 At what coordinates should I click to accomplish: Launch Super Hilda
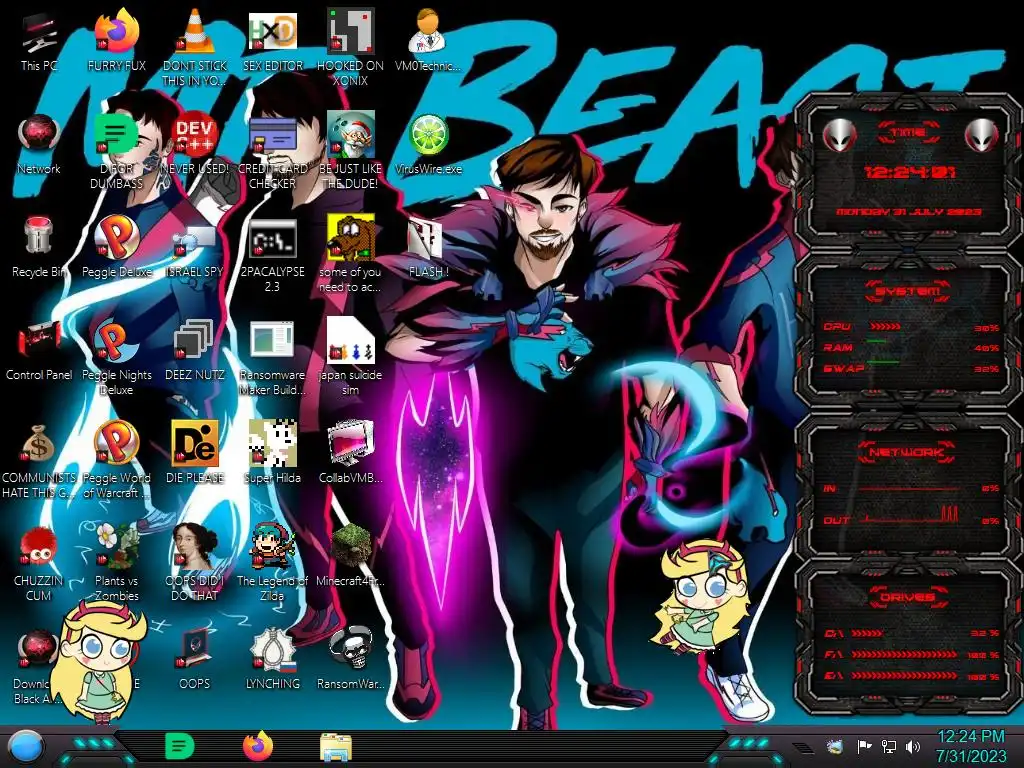point(272,452)
